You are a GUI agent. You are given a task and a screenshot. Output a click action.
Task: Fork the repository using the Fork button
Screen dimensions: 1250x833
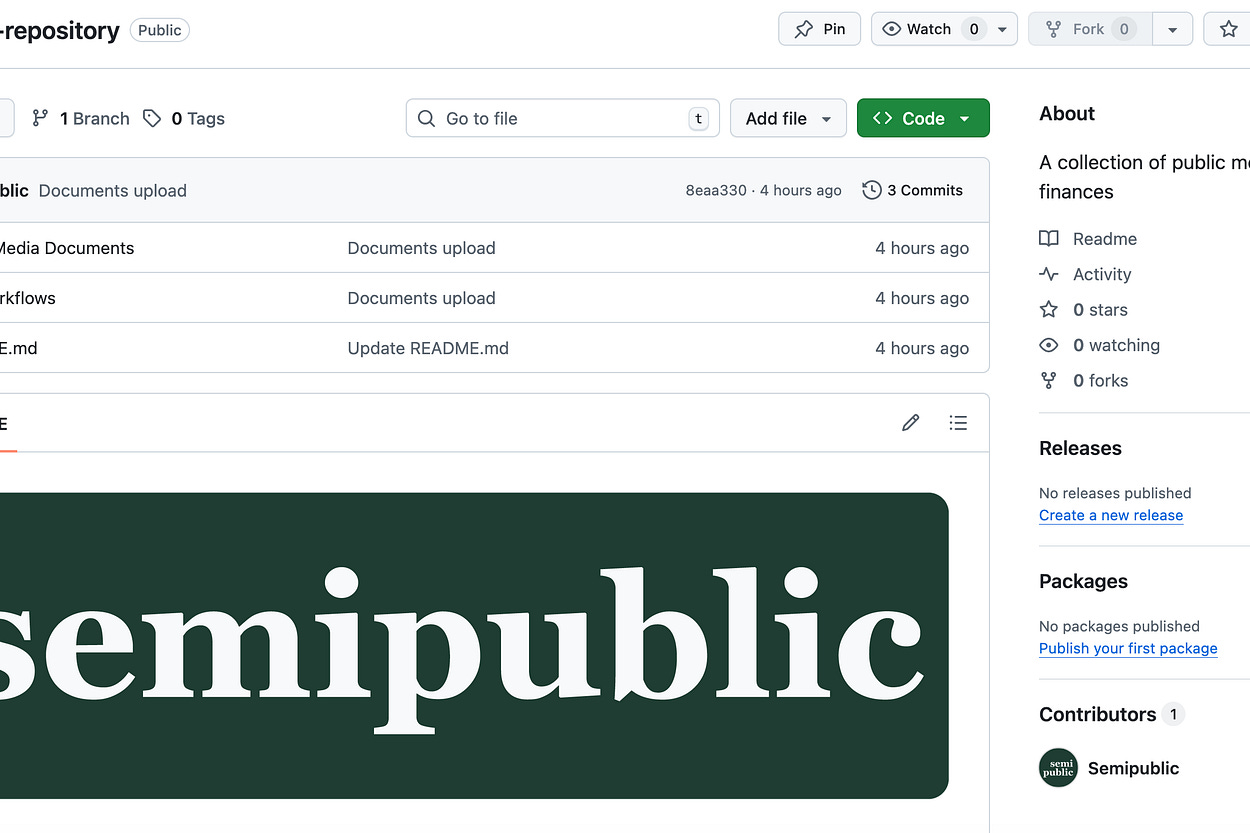point(1090,29)
